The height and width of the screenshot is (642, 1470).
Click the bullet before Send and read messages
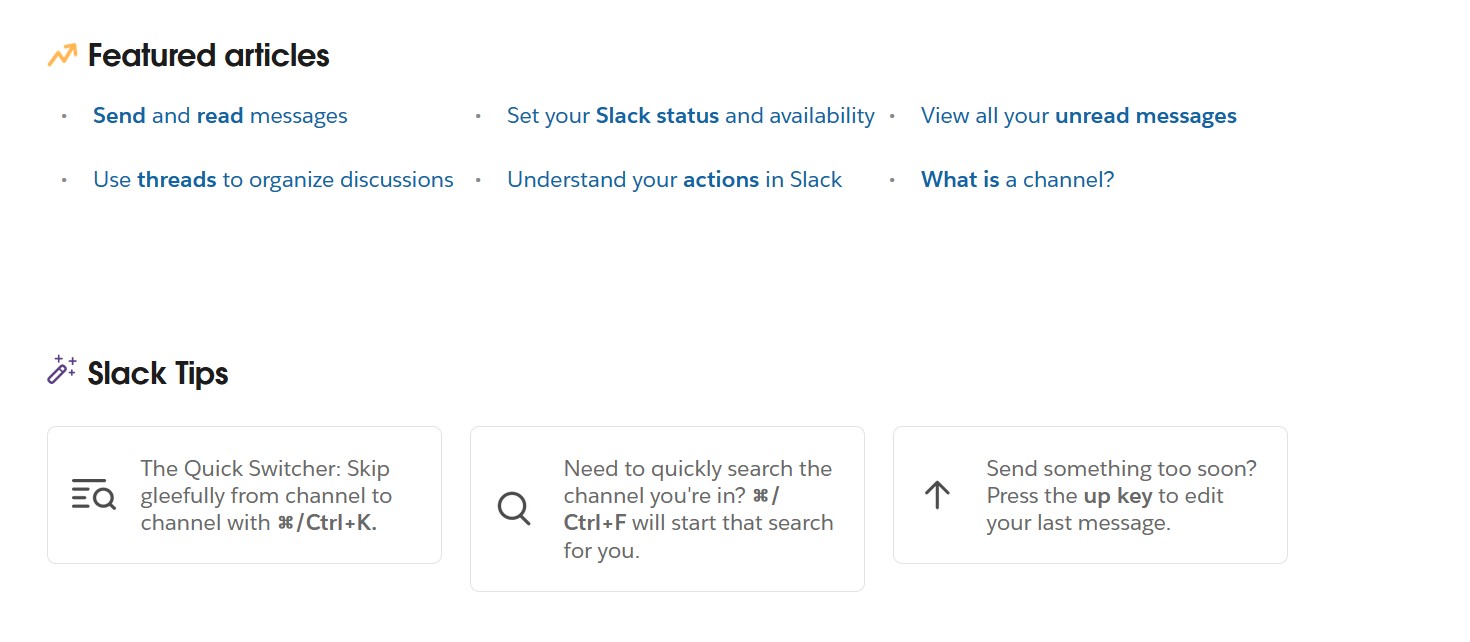[x=64, y=116]
